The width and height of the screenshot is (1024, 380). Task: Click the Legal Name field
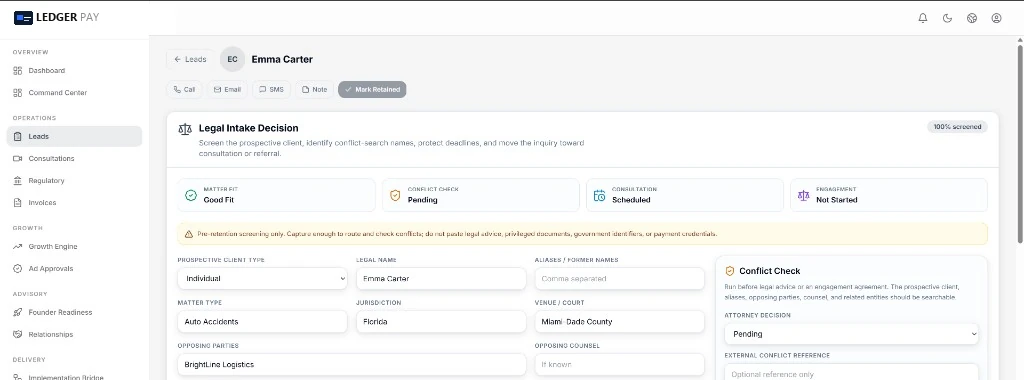point(441,279)
